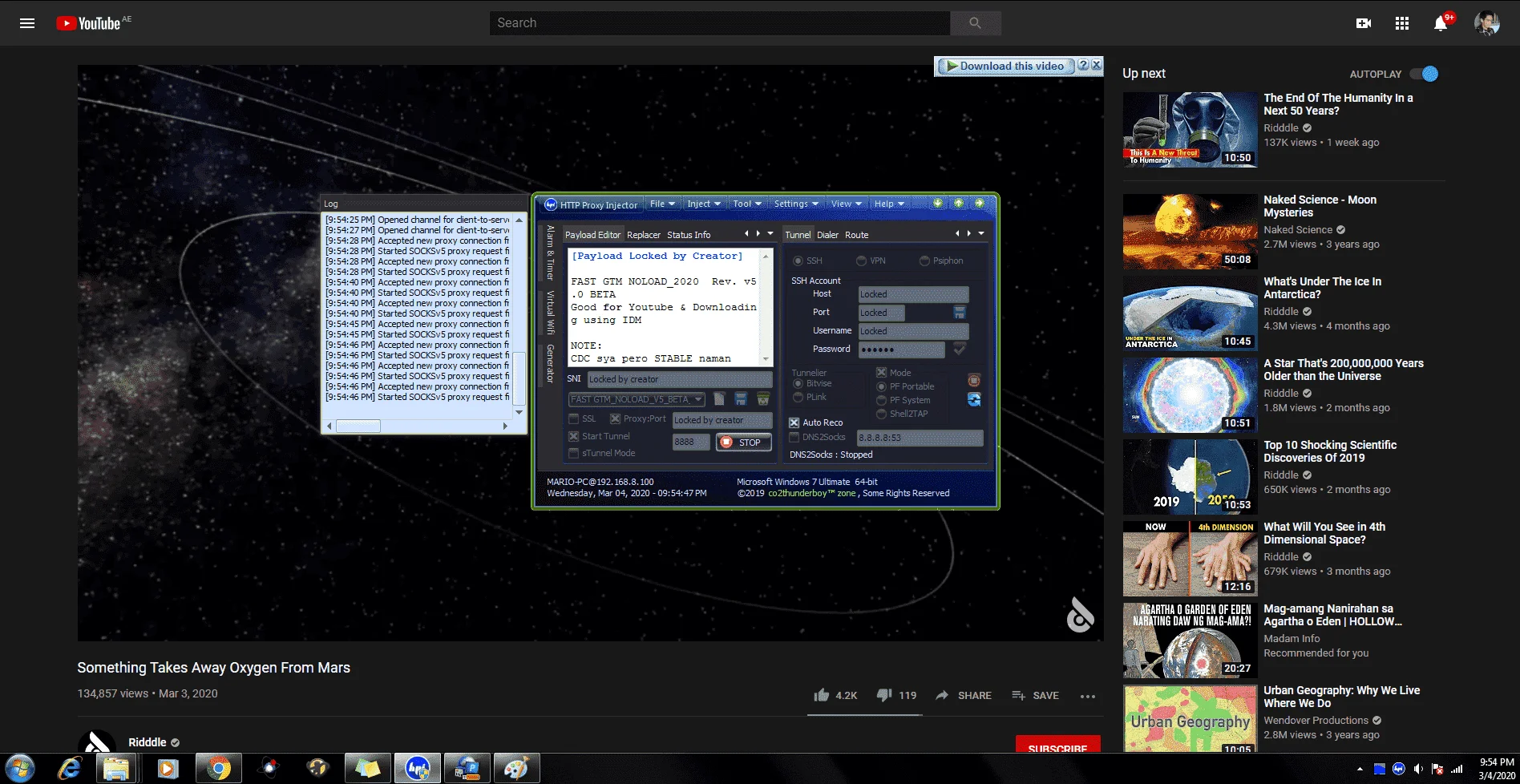
Task: Open Google Chrome from the taskbar
Action: tap(218, 769)
